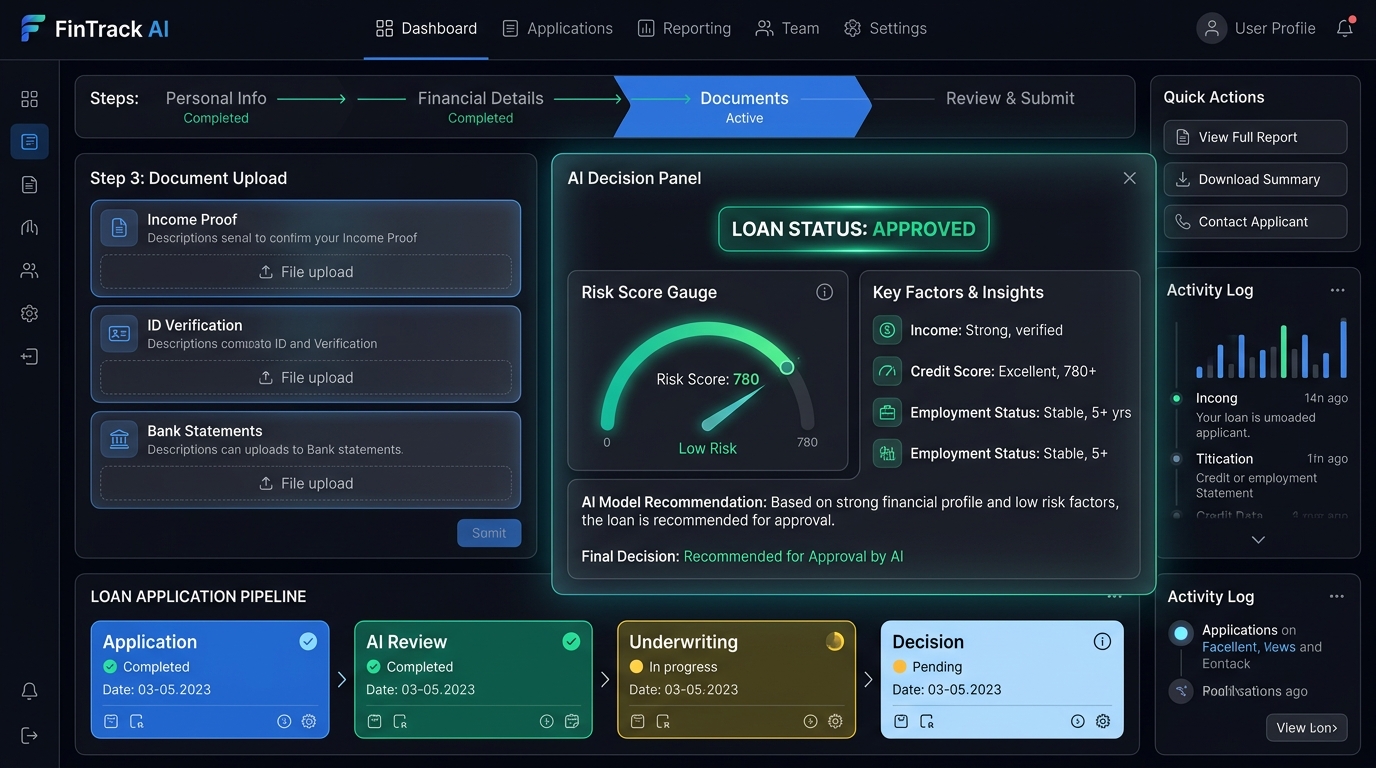The height and width of the screenshot is (768, 1376).
Task: Click the briefcase icon beside Stable, 5+ yrs
Action: 887,412
